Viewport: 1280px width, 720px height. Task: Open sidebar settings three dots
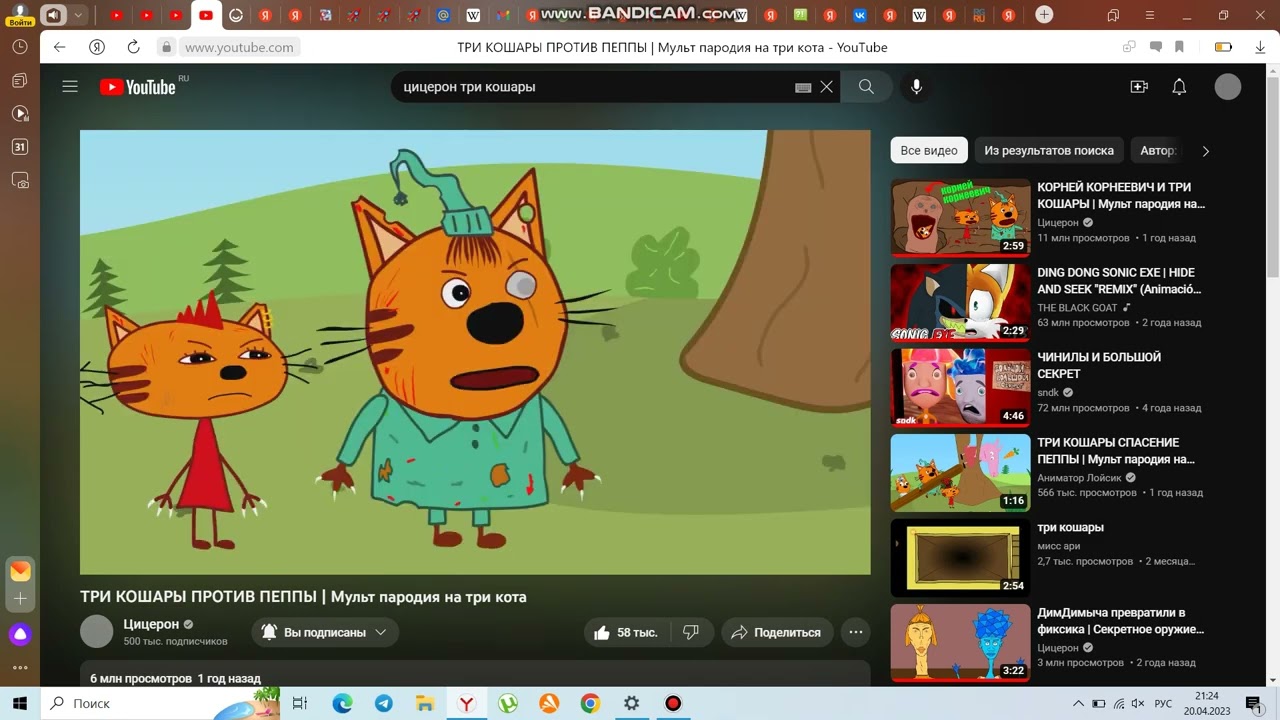coord(20,668)
